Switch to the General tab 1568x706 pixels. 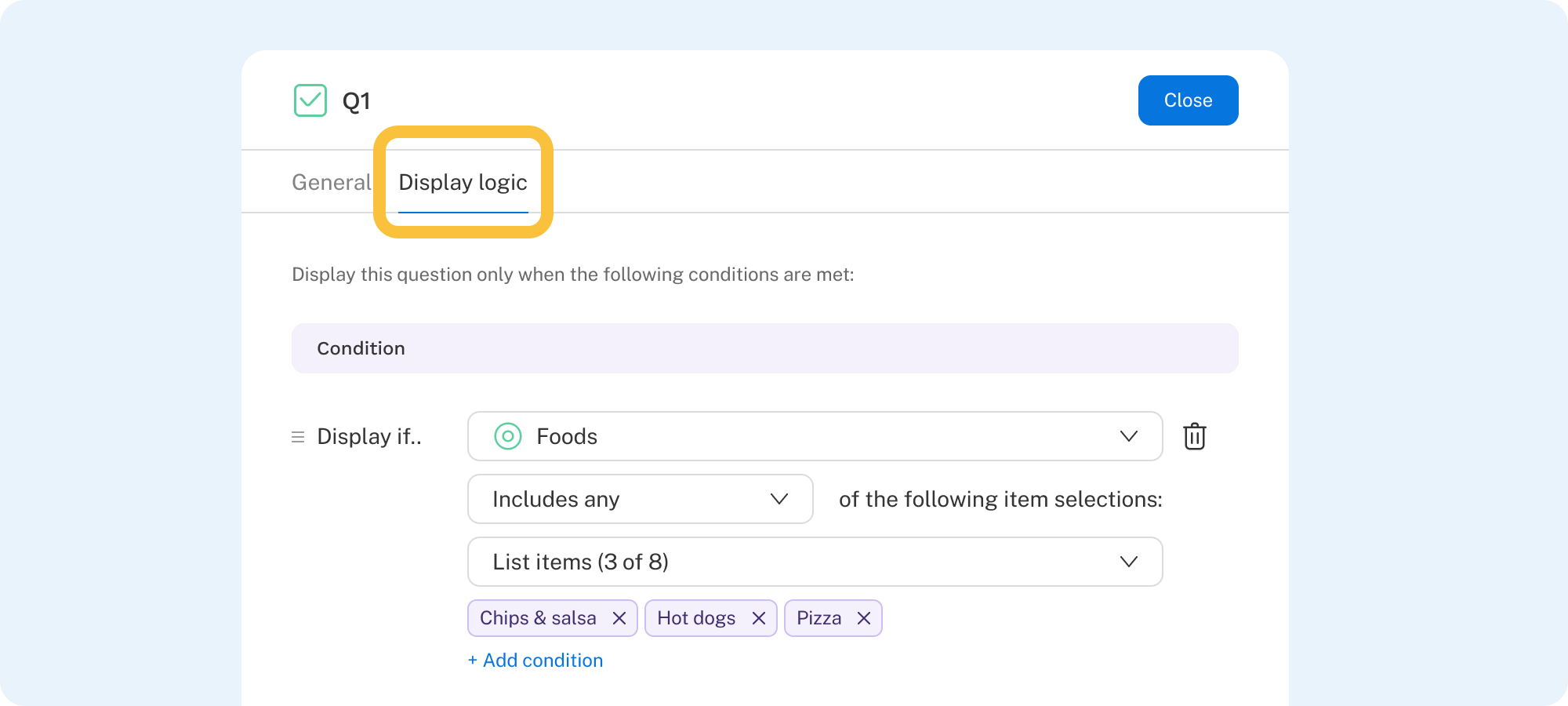(x=331, y=182)
